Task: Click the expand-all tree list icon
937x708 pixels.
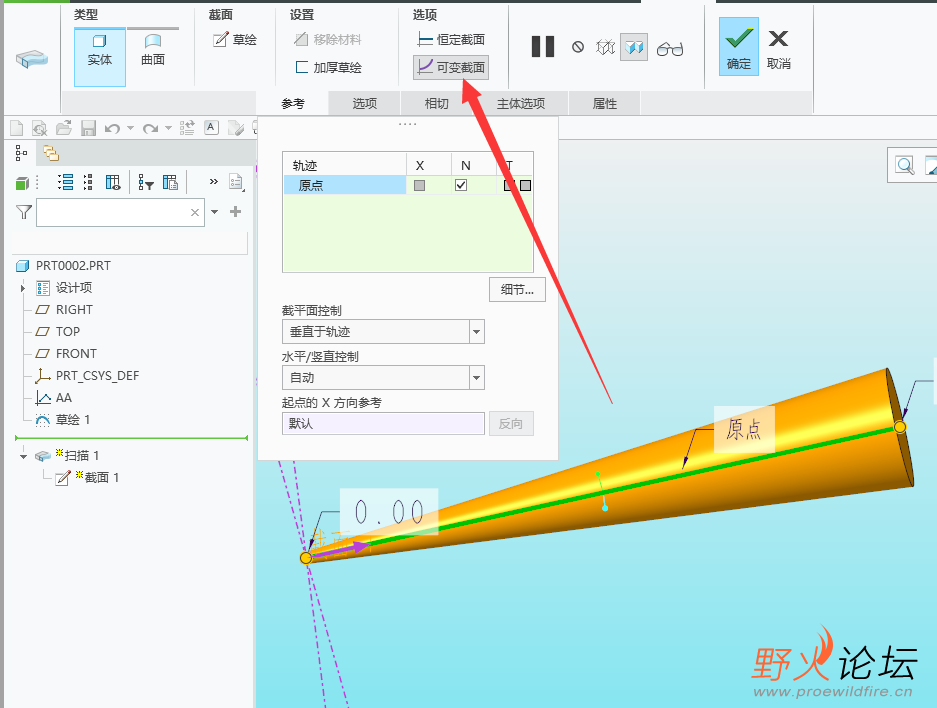Action: point(65,182)
